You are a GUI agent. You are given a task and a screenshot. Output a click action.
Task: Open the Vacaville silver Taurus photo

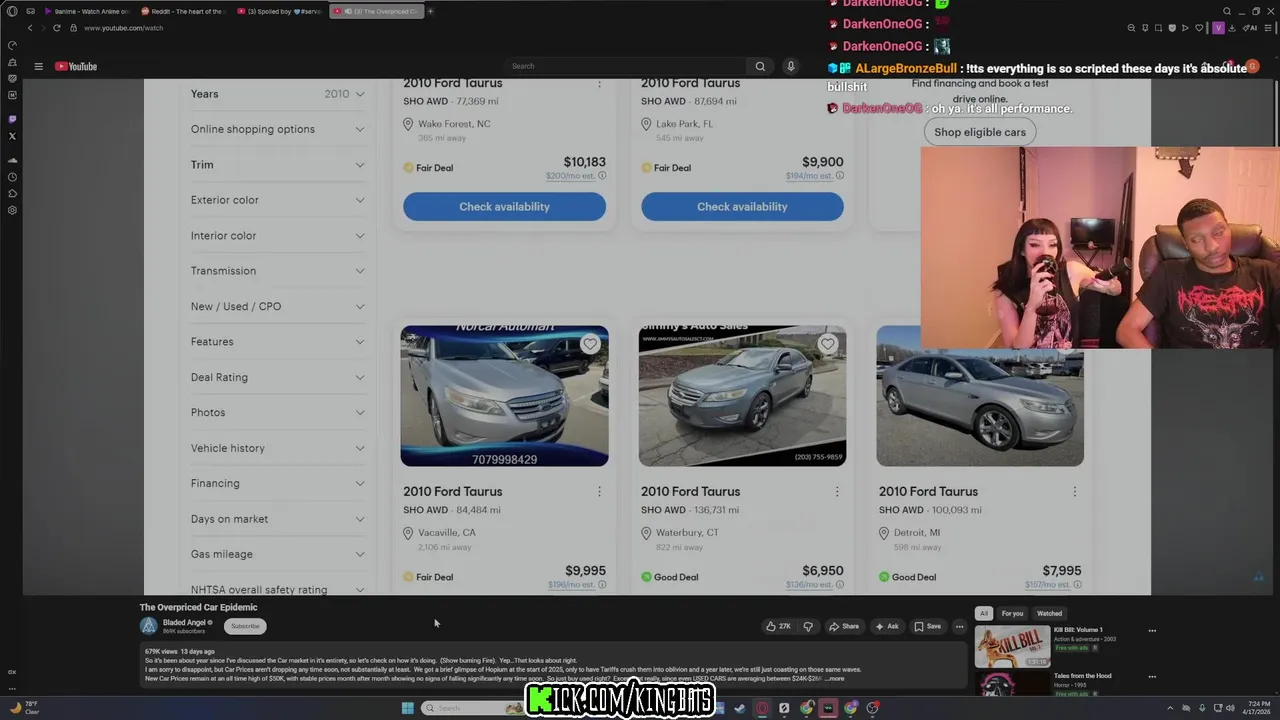coord(504,396)
